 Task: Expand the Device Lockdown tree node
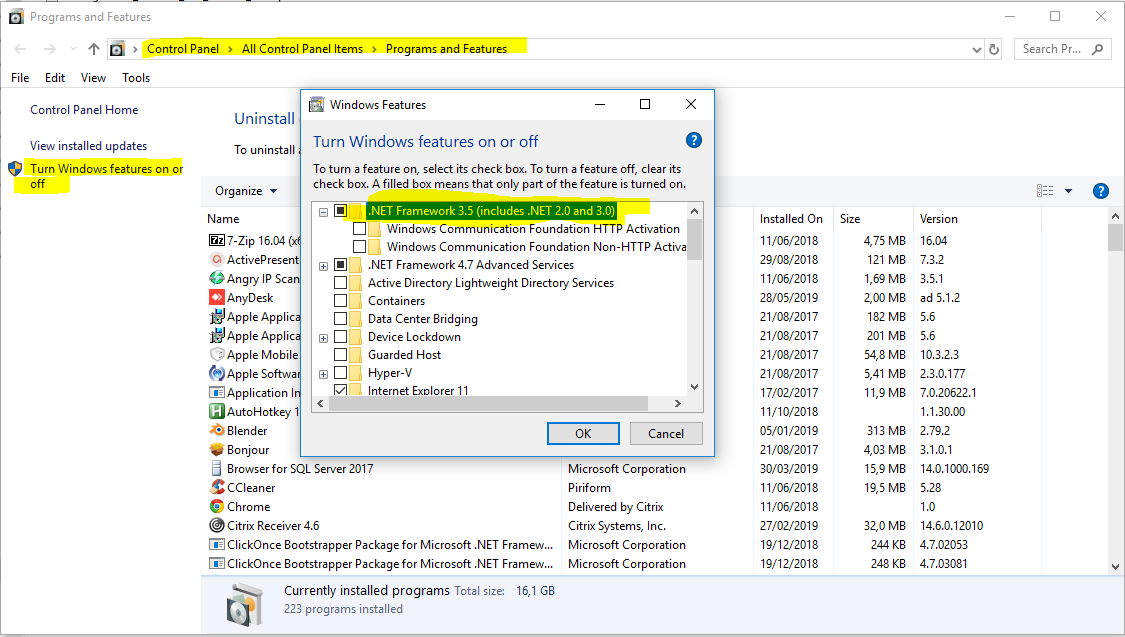(324, 338)
